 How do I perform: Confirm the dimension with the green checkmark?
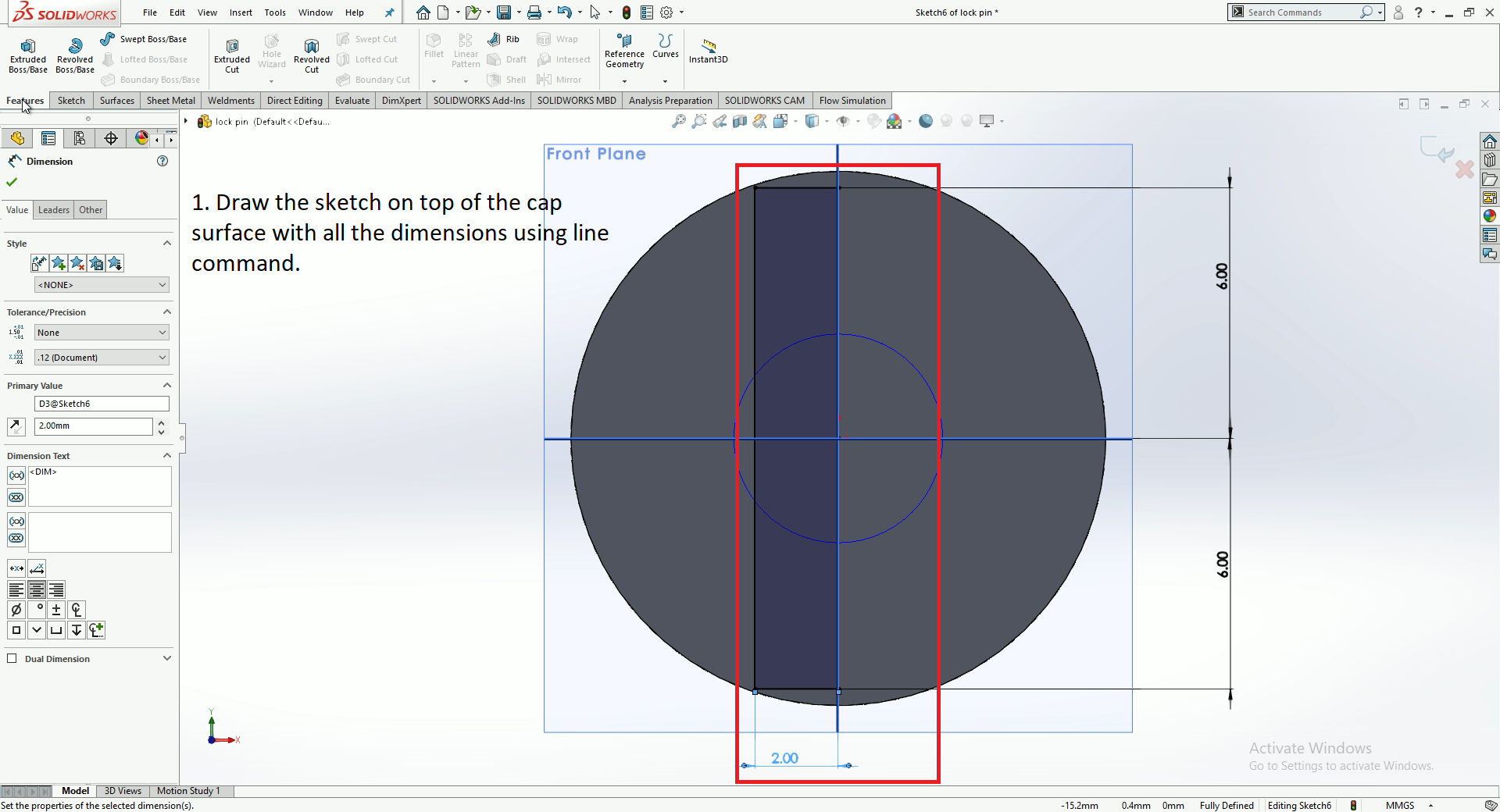coord(12,182)
